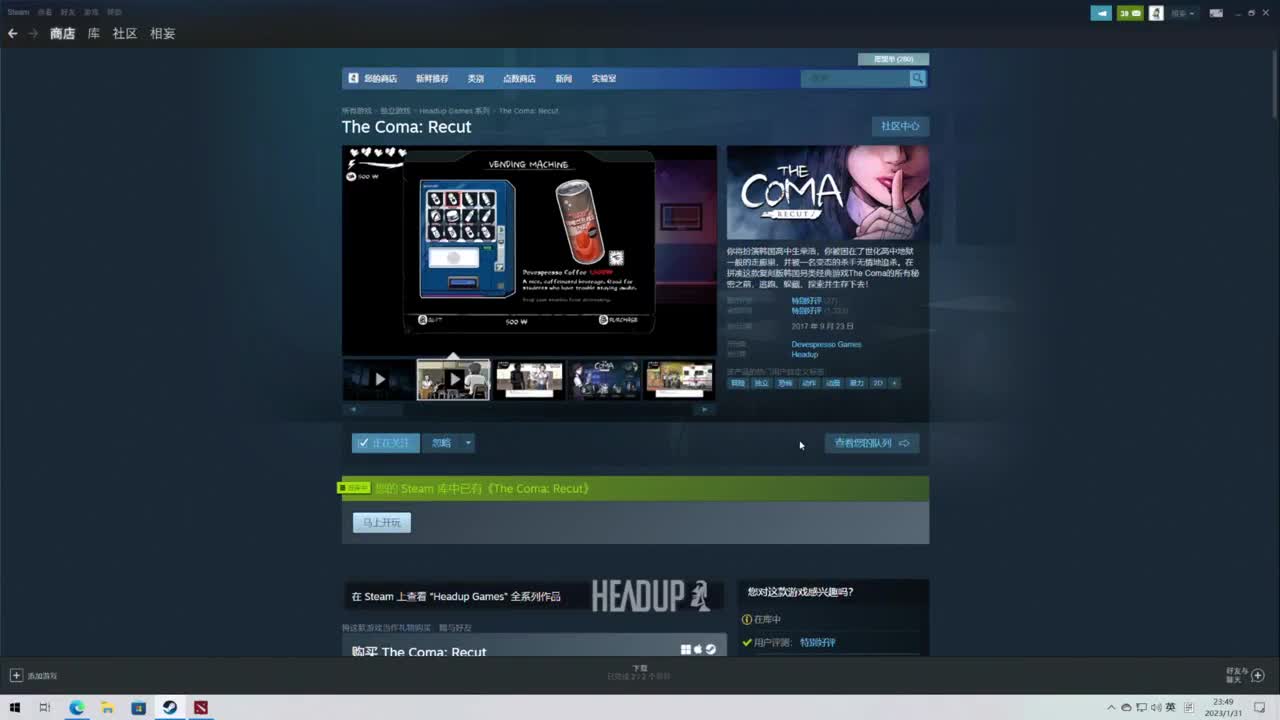Open Microsoft Edge from taskbar

pyautogui.click(x=77, y=708)
